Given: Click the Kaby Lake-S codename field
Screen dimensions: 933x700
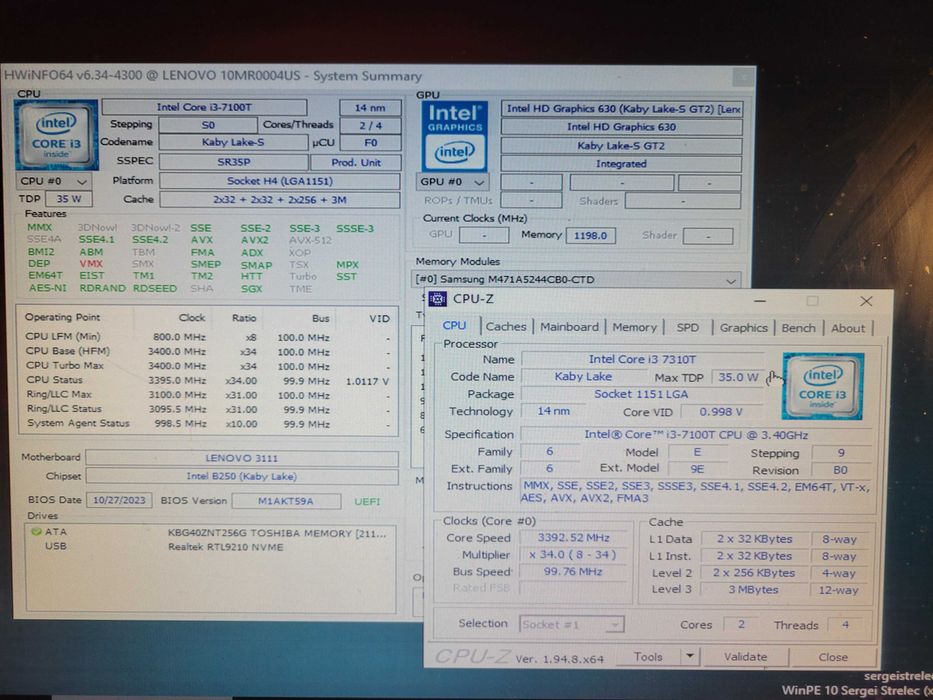Looking at the screenshot, I should (233, 142).
